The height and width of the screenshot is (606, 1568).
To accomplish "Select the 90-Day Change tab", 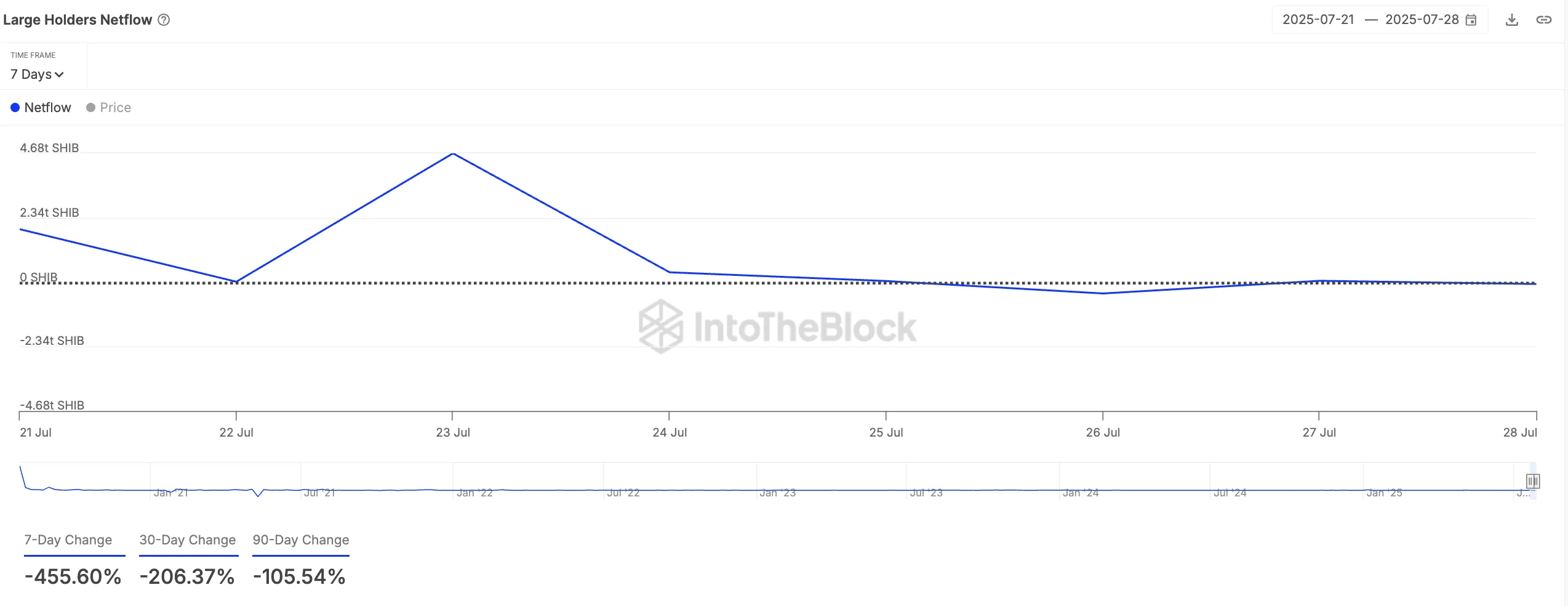I will (x=301, y=540).
